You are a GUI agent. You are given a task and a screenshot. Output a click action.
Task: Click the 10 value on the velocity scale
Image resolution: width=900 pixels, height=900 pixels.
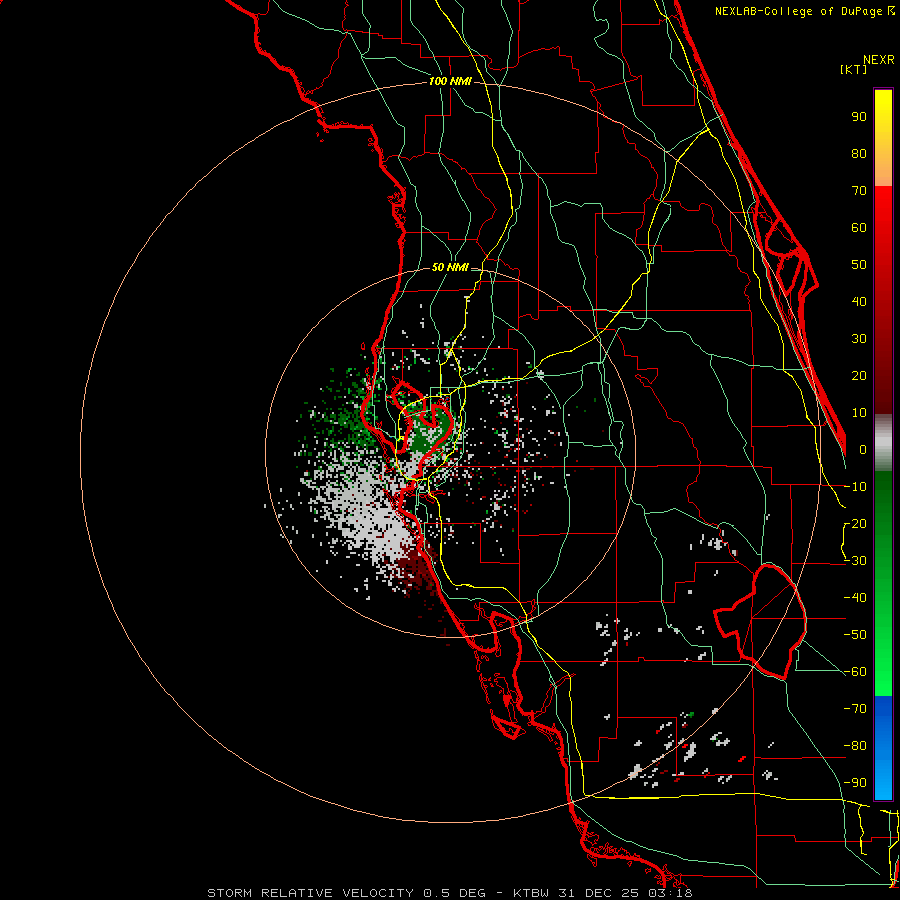click(859, 413)
